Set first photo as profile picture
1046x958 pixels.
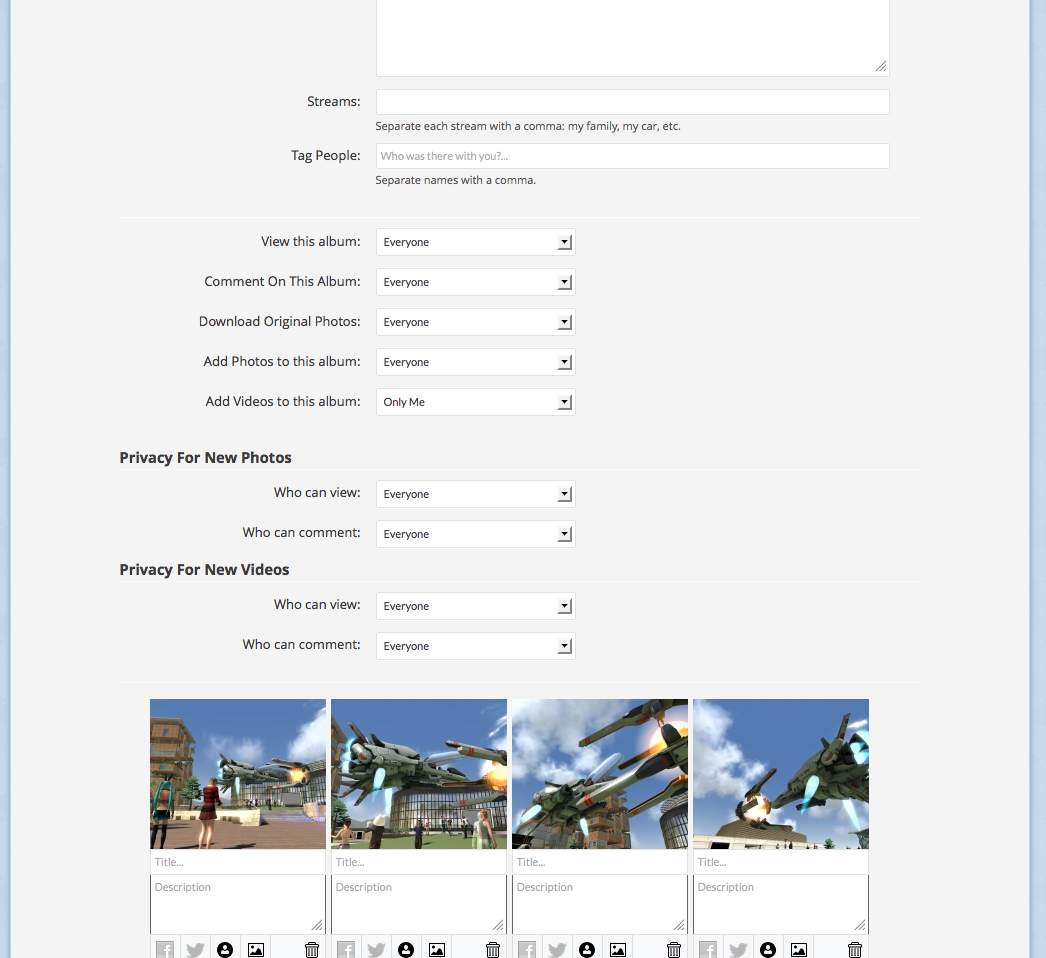225,949
